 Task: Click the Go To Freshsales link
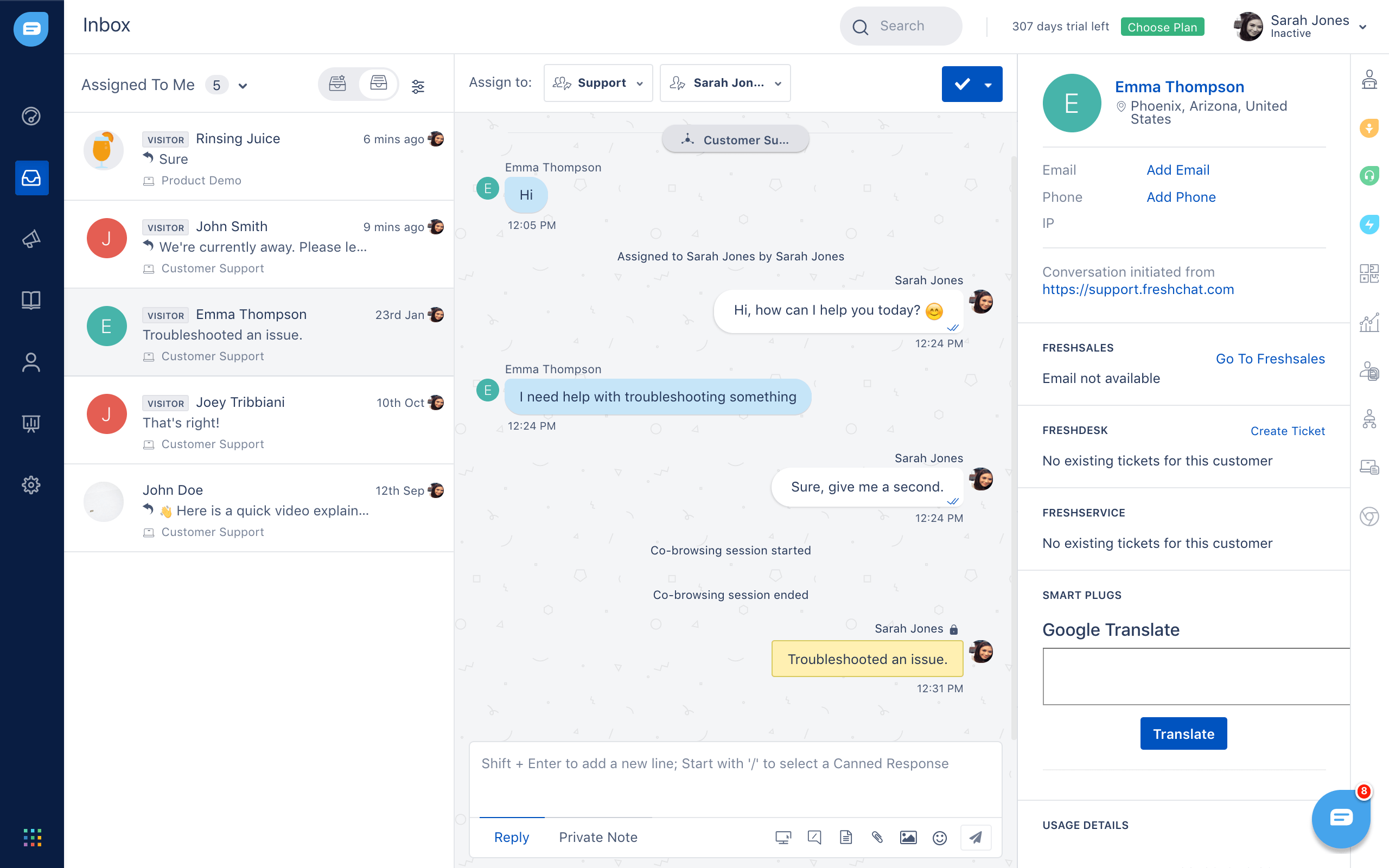pyautogui.click(x=1271, y=358)
